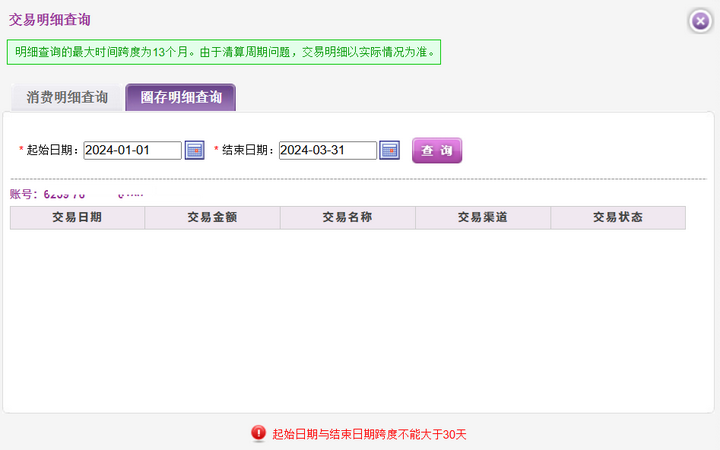Screen dimensions: 720x450
Task: Select the 交易名称 column header
Action: click(347, 217)
